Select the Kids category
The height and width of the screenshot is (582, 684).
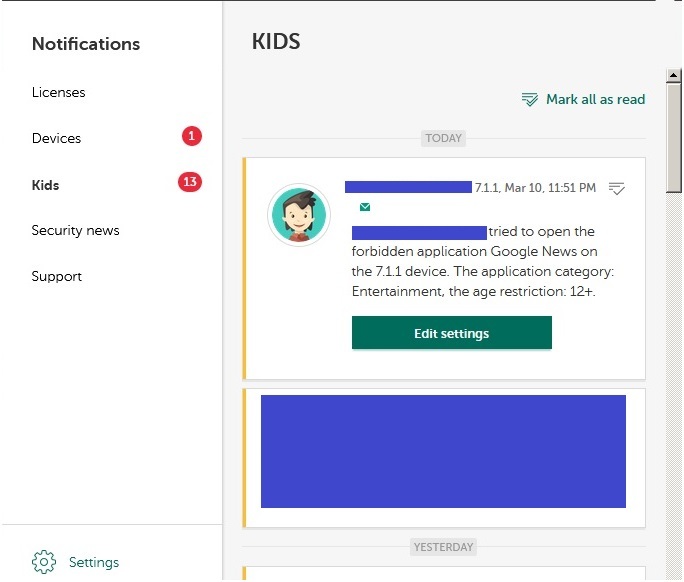point(45,185)
